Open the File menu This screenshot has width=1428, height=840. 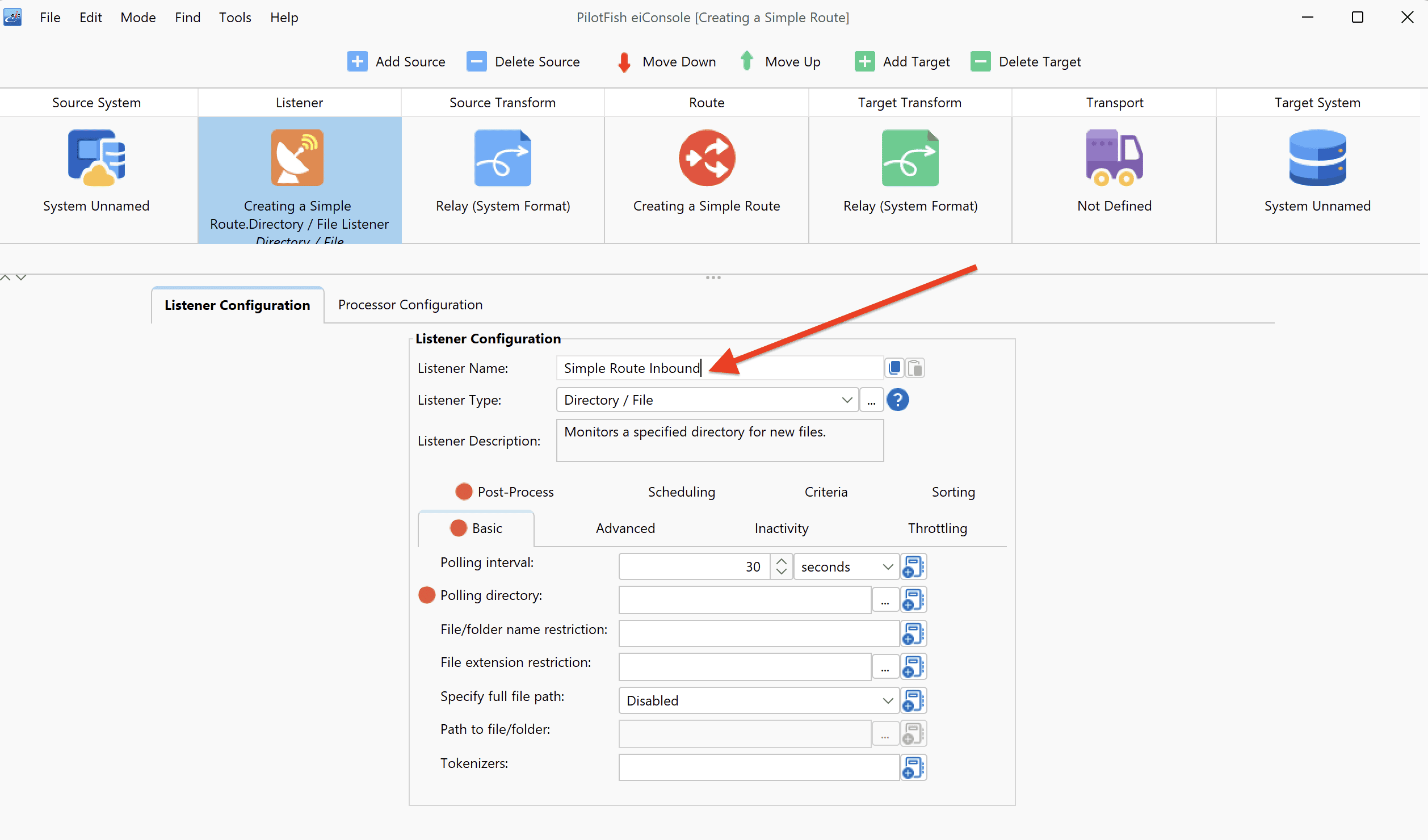point(50,17)
